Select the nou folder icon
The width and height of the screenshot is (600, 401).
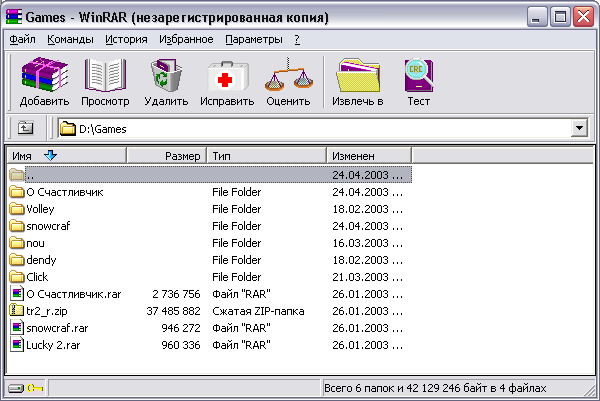[x=17, y=243]
